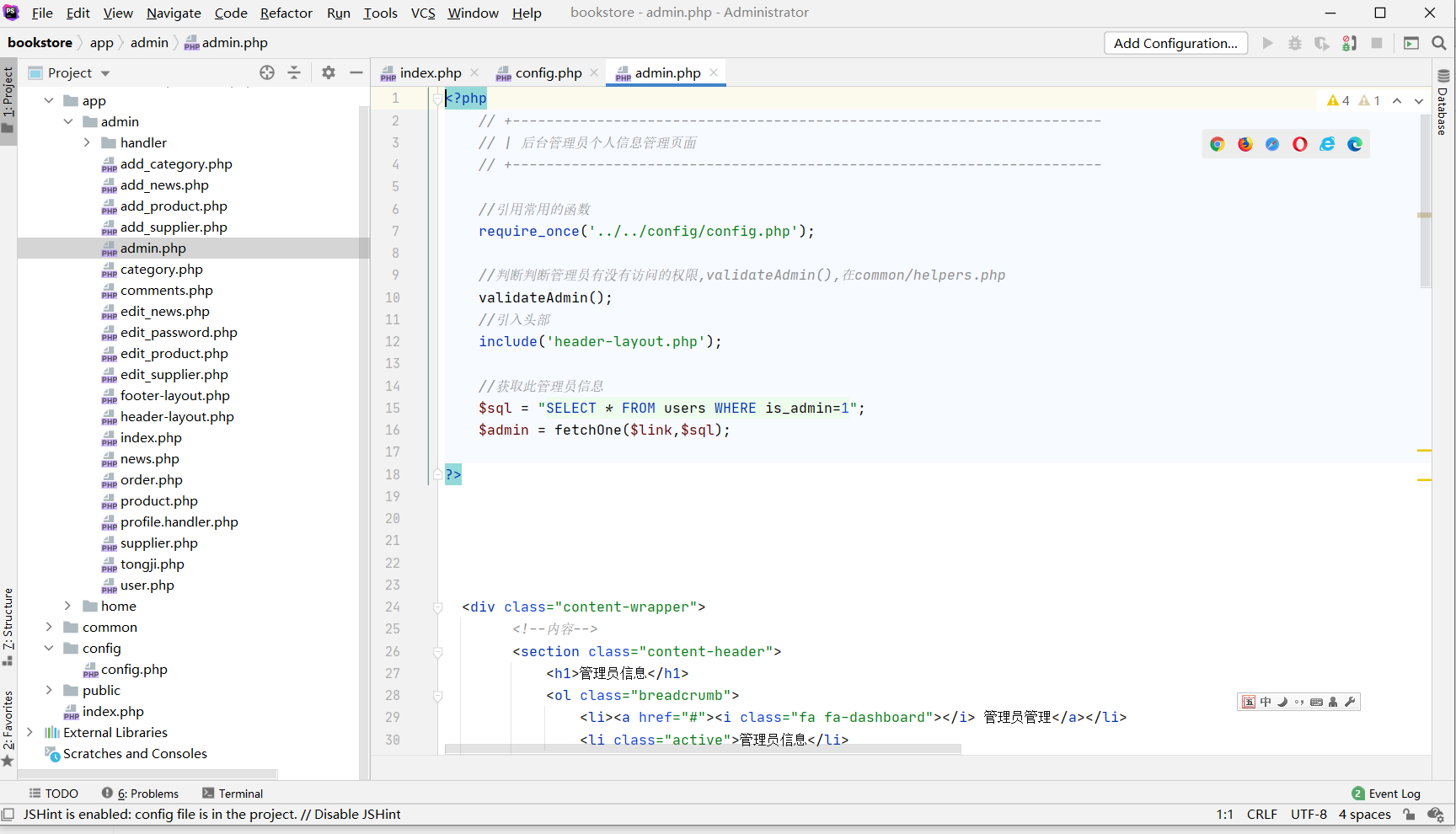This screenshot has height=834, width=1456.
Task: Expand the public folder
Action: (49, 690)
